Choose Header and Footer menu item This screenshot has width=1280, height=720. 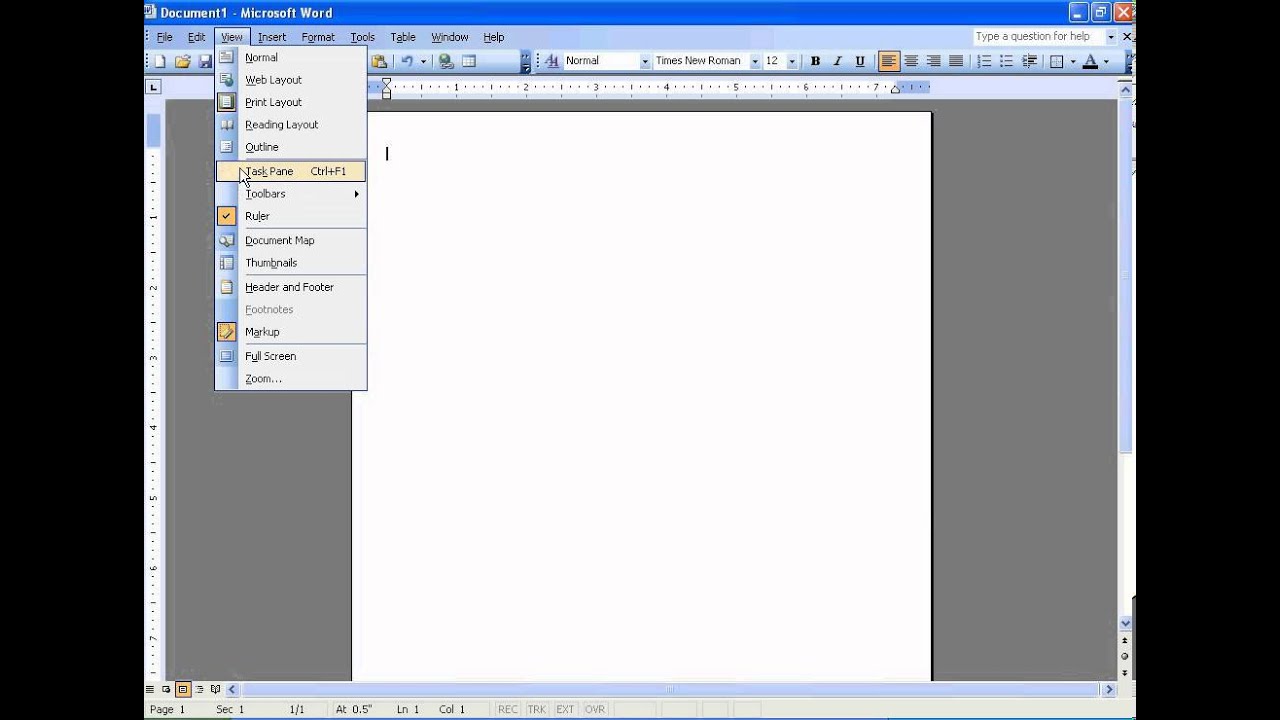[x=291, y=287]
